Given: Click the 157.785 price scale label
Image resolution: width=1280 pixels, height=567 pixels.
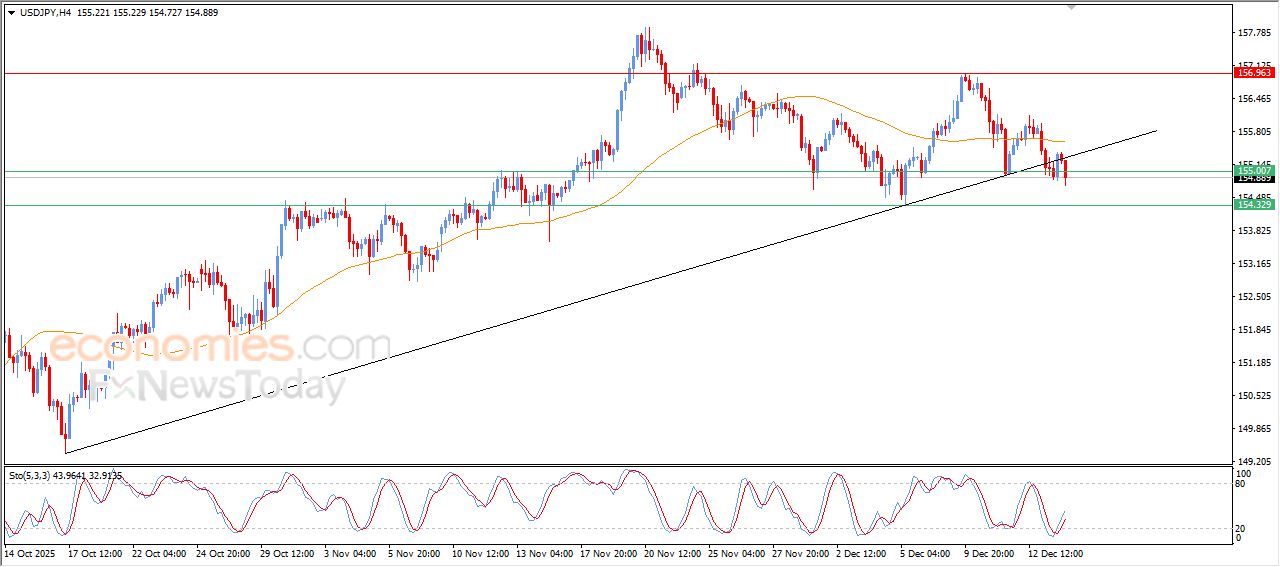Looking at the screenshot, I should 1253,33.
